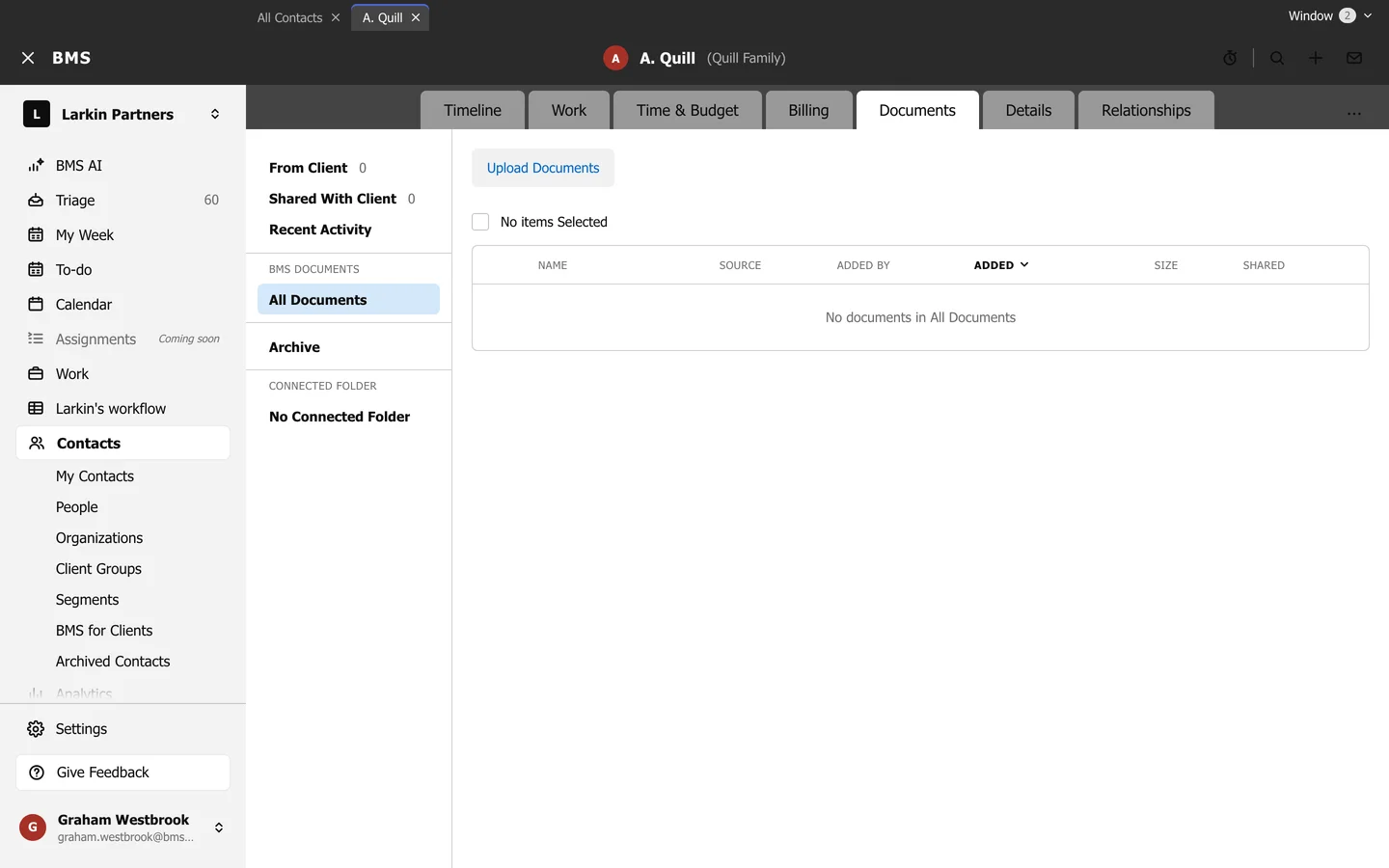Close the All Contacts tab

coord(336,17)
